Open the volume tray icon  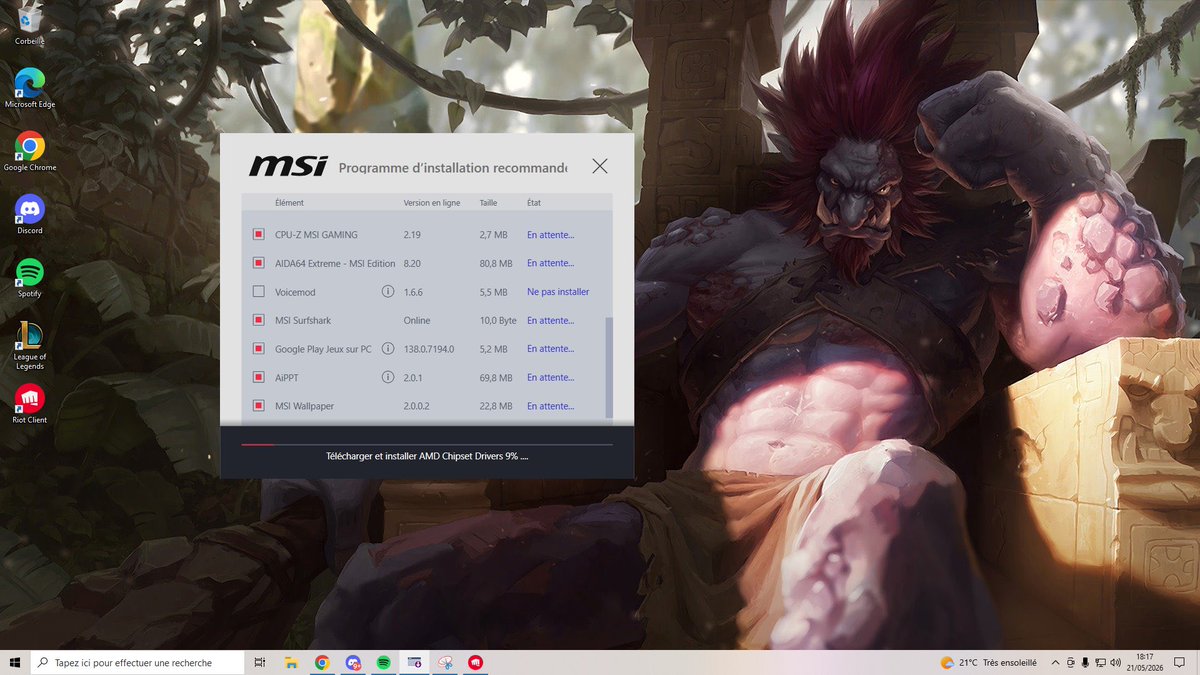click(1116, 662)
